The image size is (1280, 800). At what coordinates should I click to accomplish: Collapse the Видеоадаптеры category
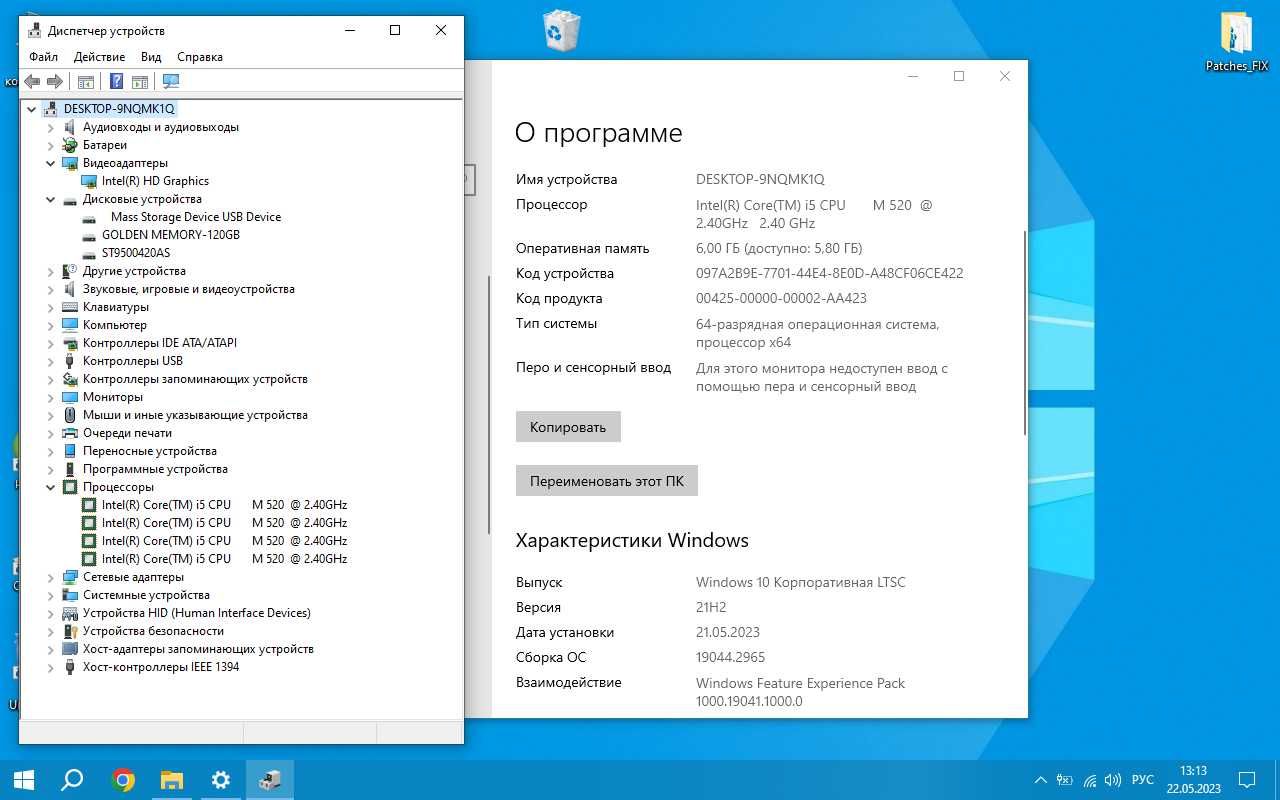pyautogui.click(x=51, y=163)
